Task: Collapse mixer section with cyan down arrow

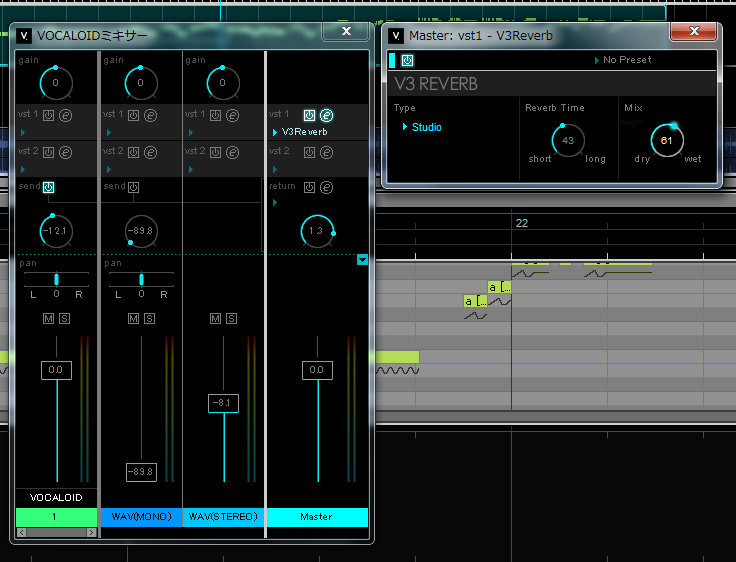Action: click(362, 260)
